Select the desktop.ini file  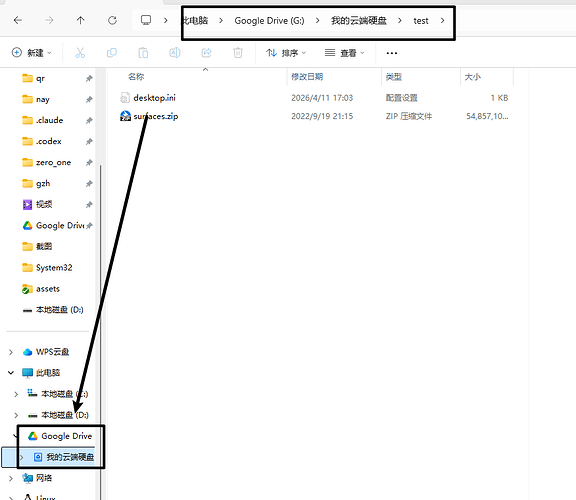154,98
